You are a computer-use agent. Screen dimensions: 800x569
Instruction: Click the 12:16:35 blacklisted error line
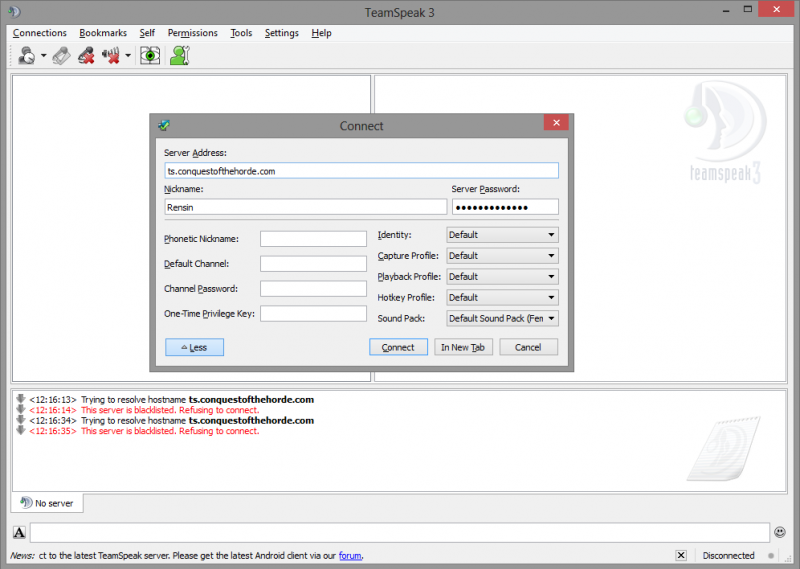(x=144, y=431)
